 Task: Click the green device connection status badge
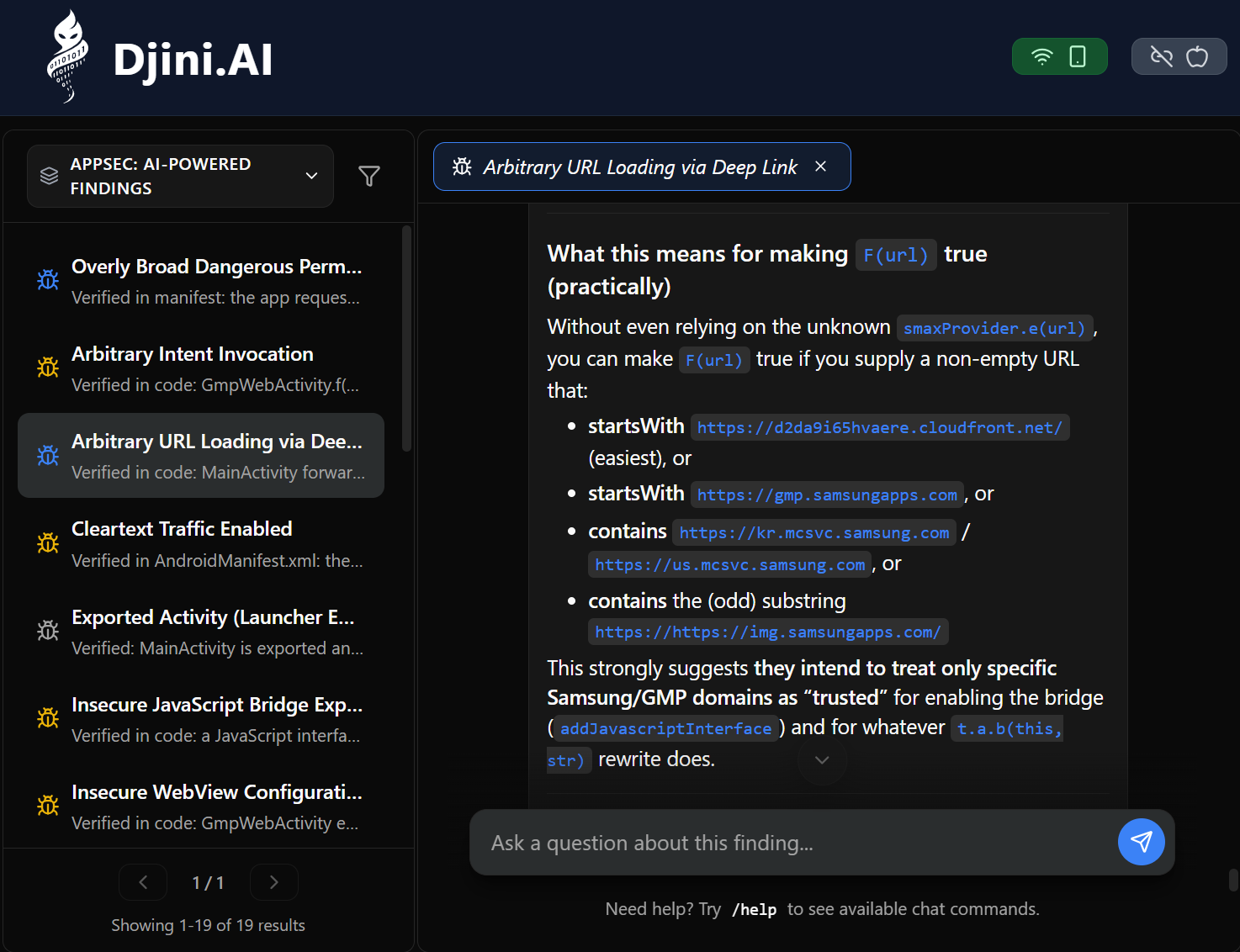pyautogui.click(x=1059, y=56)
